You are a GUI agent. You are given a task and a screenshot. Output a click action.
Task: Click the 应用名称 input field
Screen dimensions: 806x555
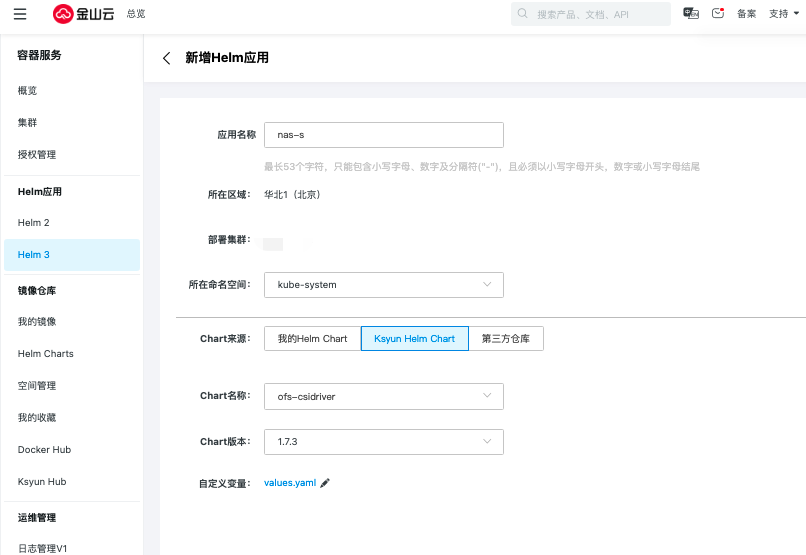pyautogui.click(x=383, y=135)
